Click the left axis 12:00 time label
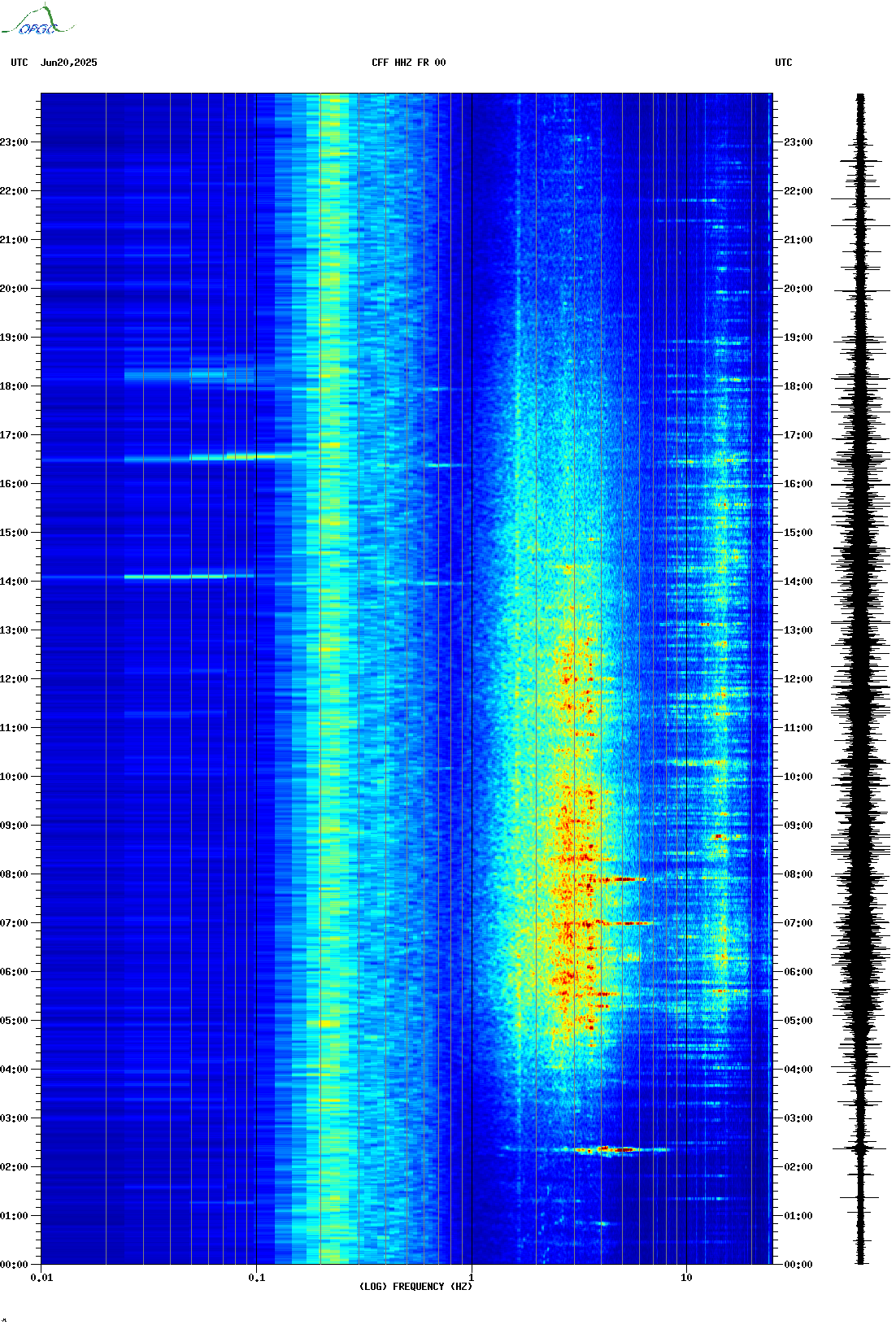The width and height of the screenshot is (896, 1329). click(x=14, y=679)
